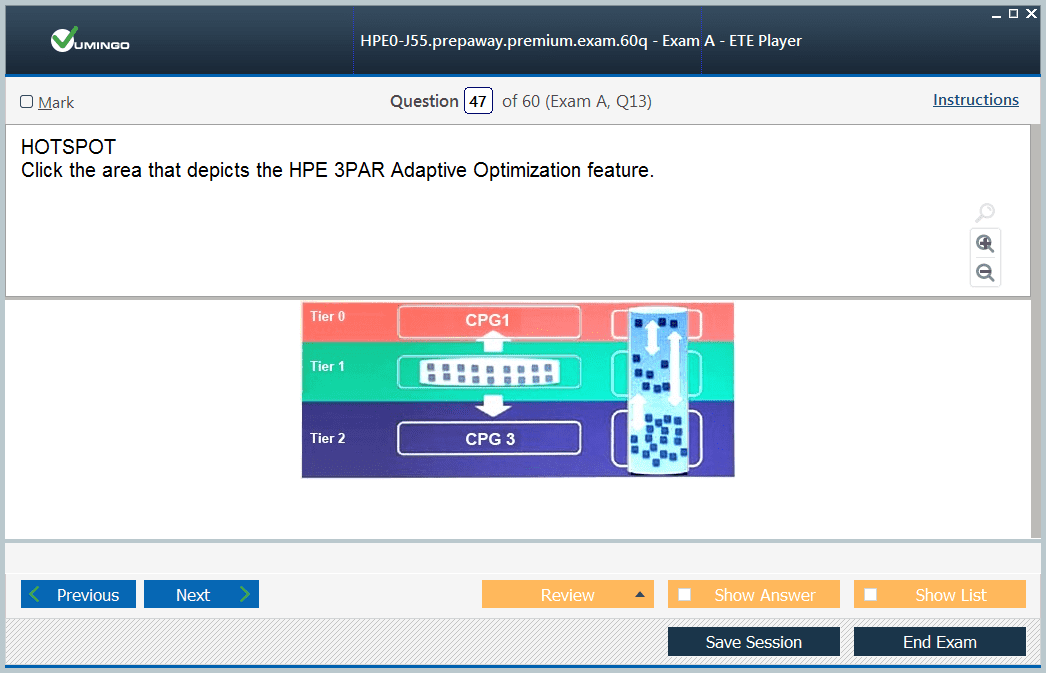This screenshot has width=1046, height=673.
Task: Expand the Review dropdown arrow
Action: coord(639,595)
